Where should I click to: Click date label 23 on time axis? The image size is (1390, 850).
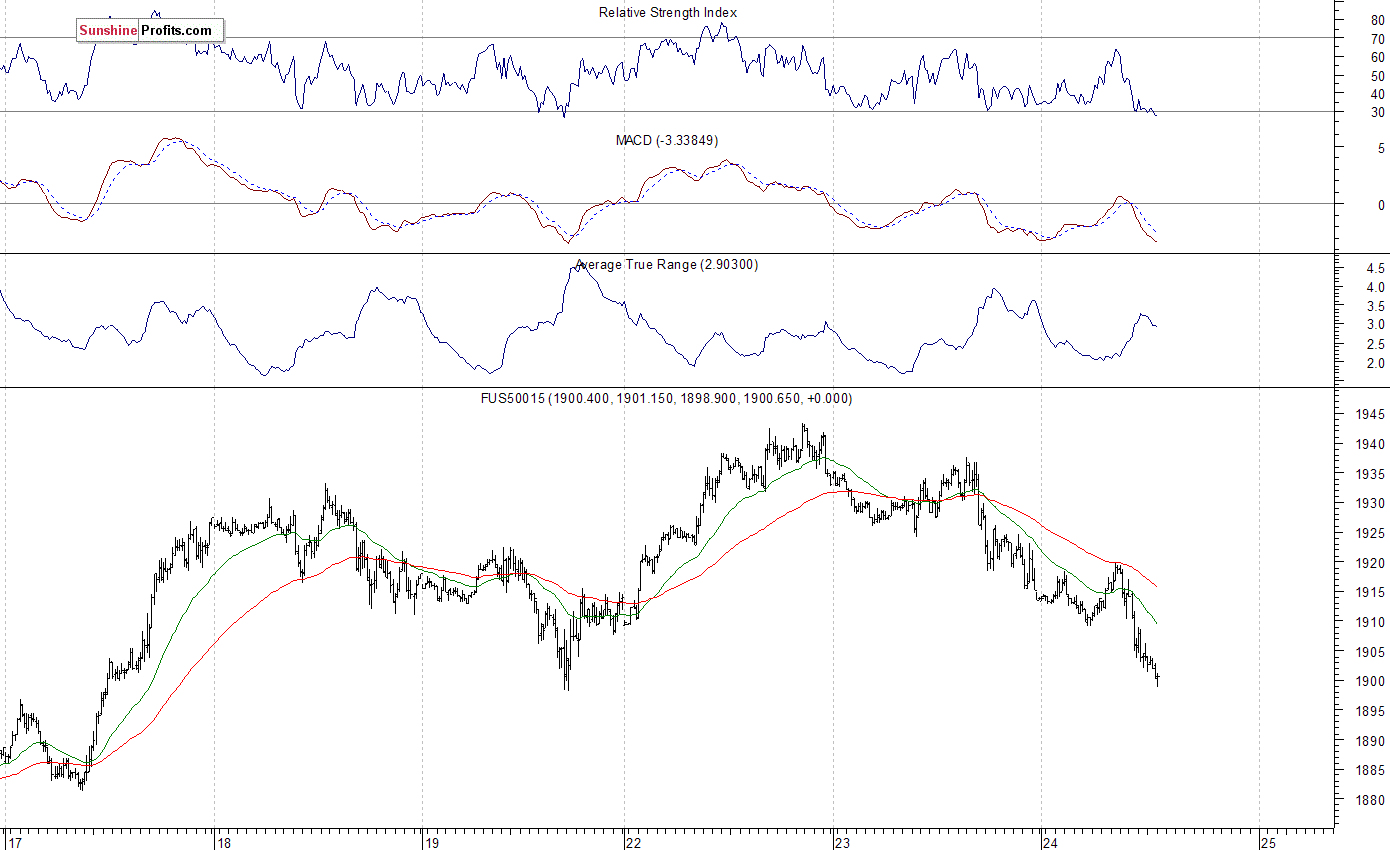843,842
